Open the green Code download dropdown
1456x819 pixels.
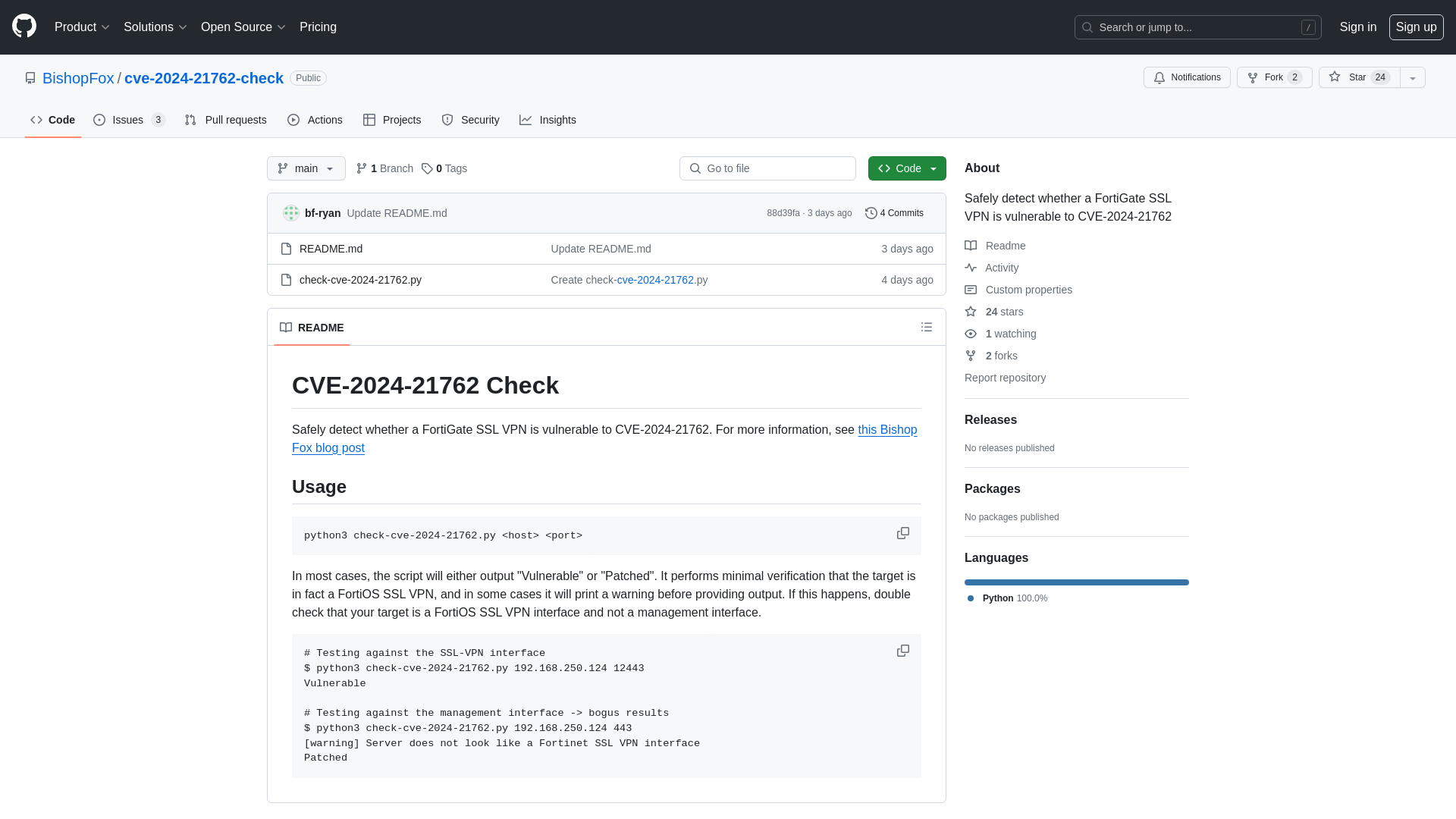pyautogui.click(x=907, y=168)
